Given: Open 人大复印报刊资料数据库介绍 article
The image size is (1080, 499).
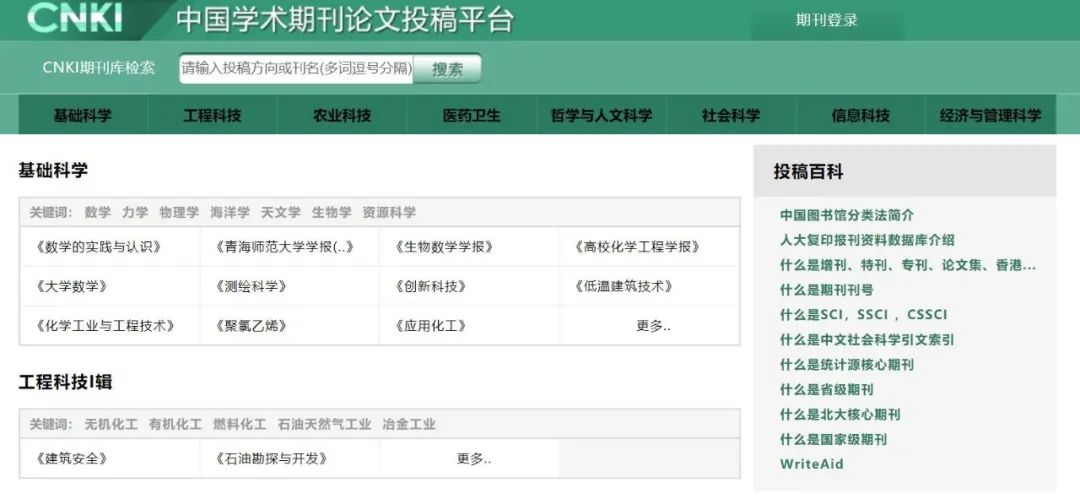Looking at the screenshot, I should point(867,240).
